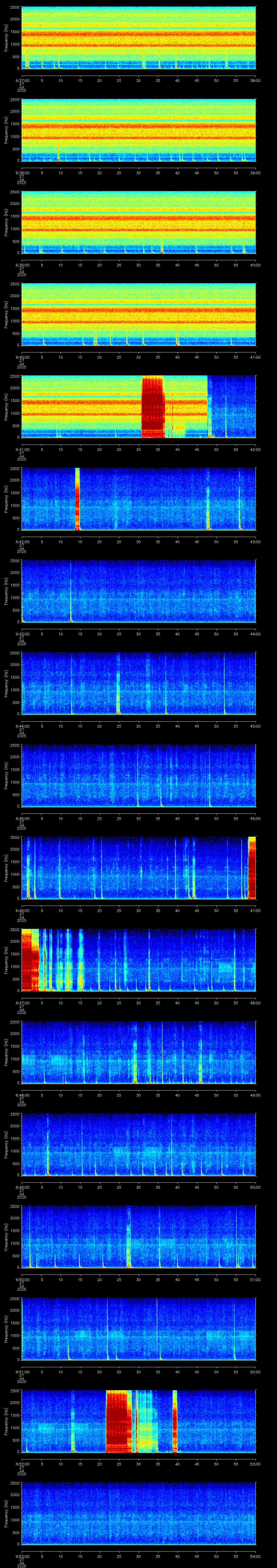Click the Frequency (Hz) label of the 6:52 panel

(x=6, y=1421)
